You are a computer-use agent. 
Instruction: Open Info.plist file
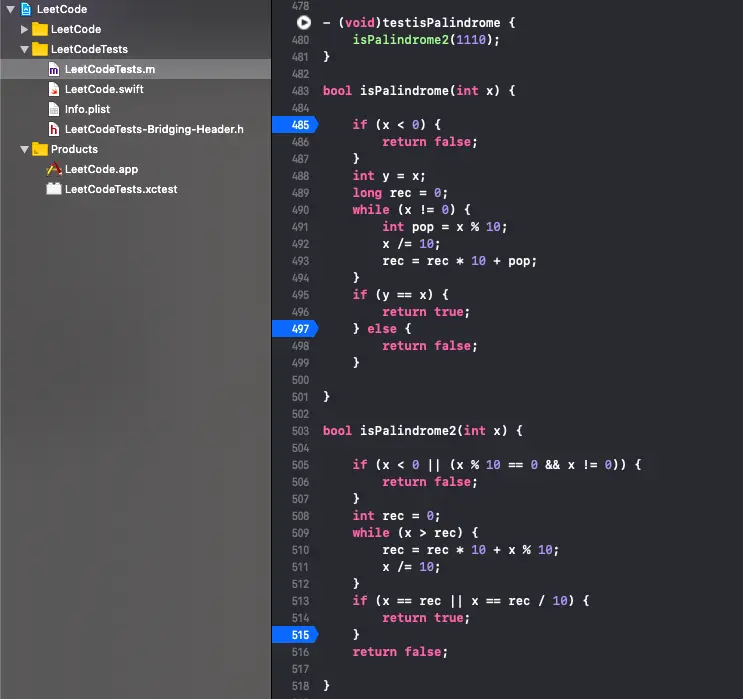[x=87, y=109]
